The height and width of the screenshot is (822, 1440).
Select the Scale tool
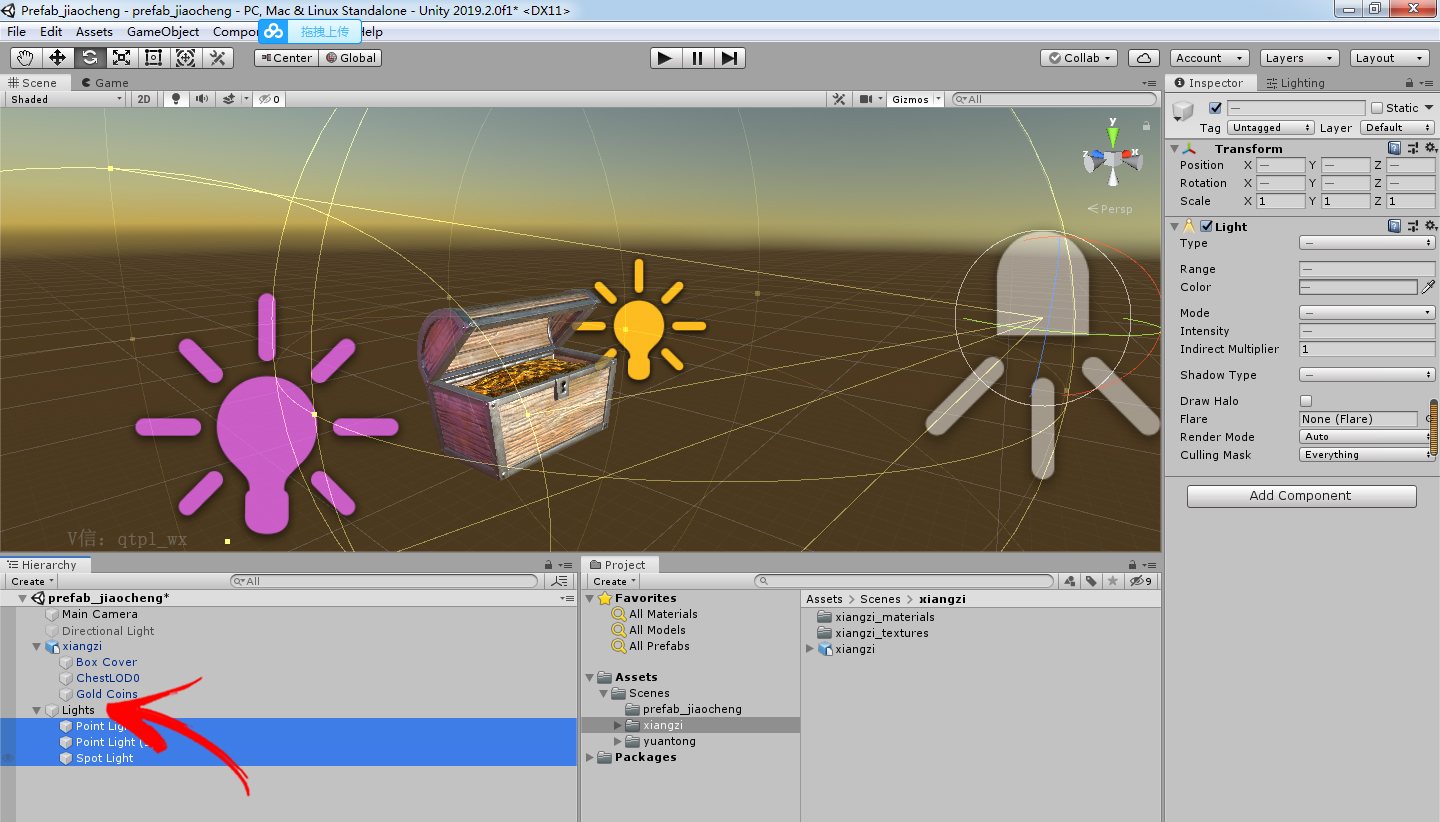[x=121, y=57]
